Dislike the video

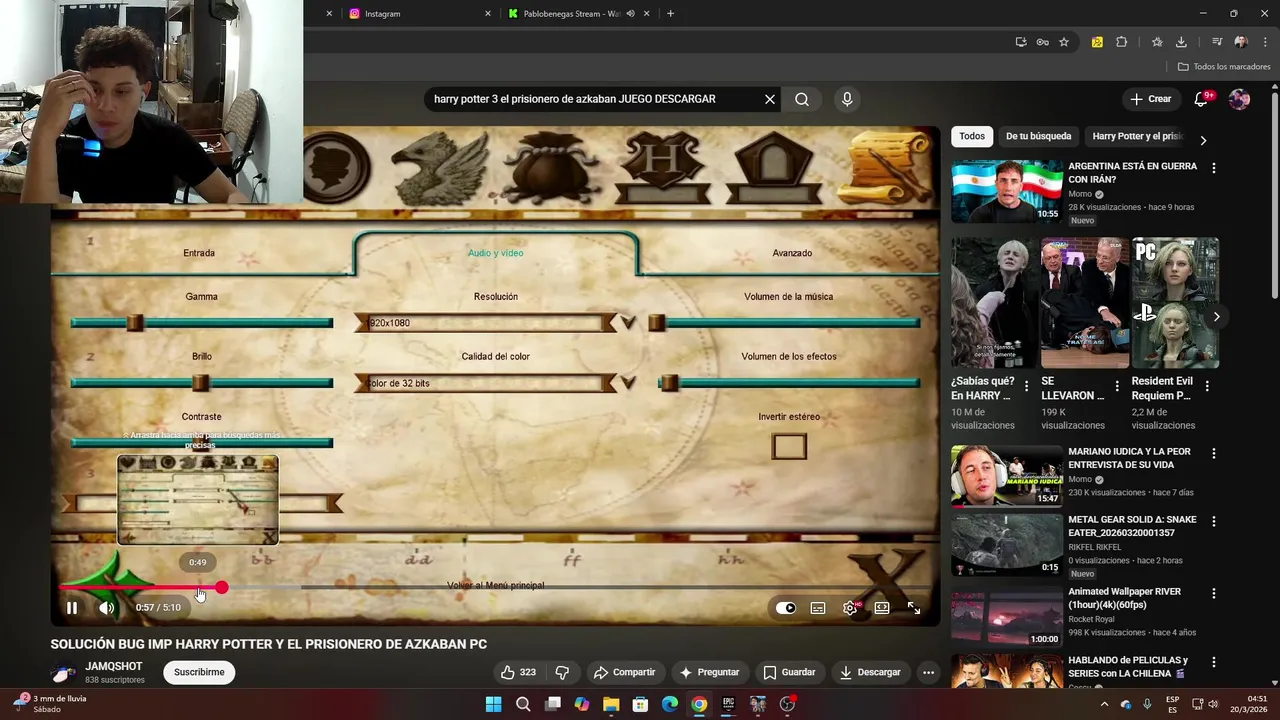(x=562, y=672)
